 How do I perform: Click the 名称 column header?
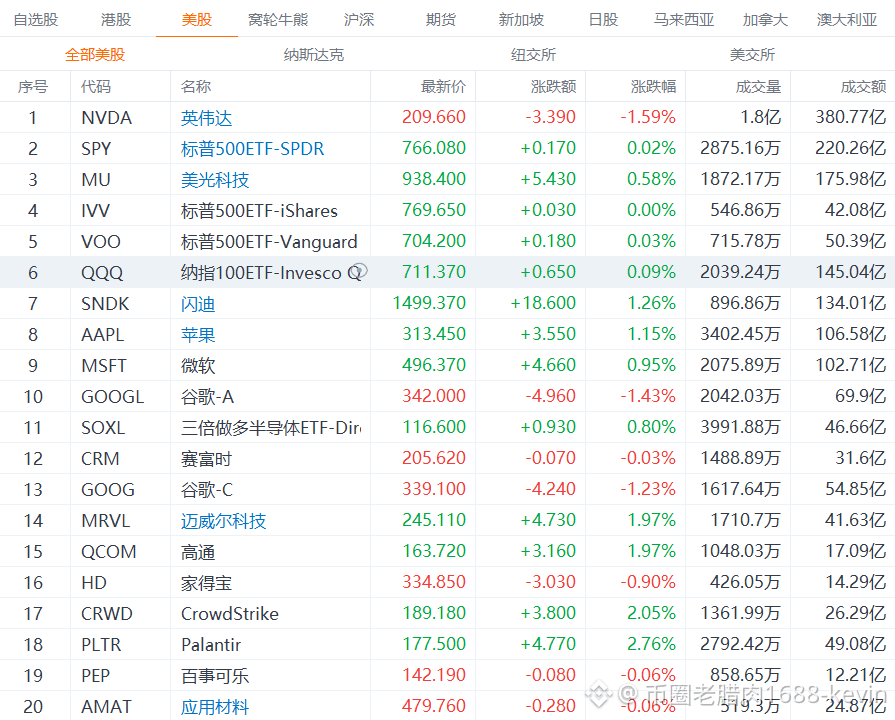tap(196, 87)
